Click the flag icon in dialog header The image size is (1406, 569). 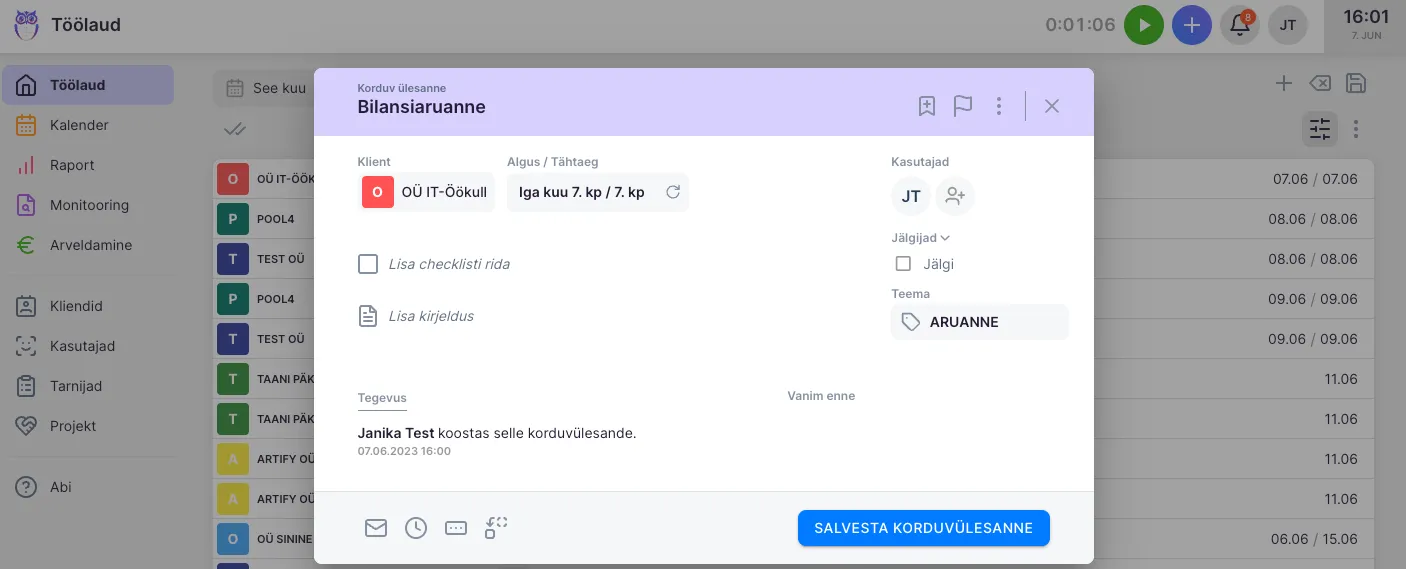point(963,106)
